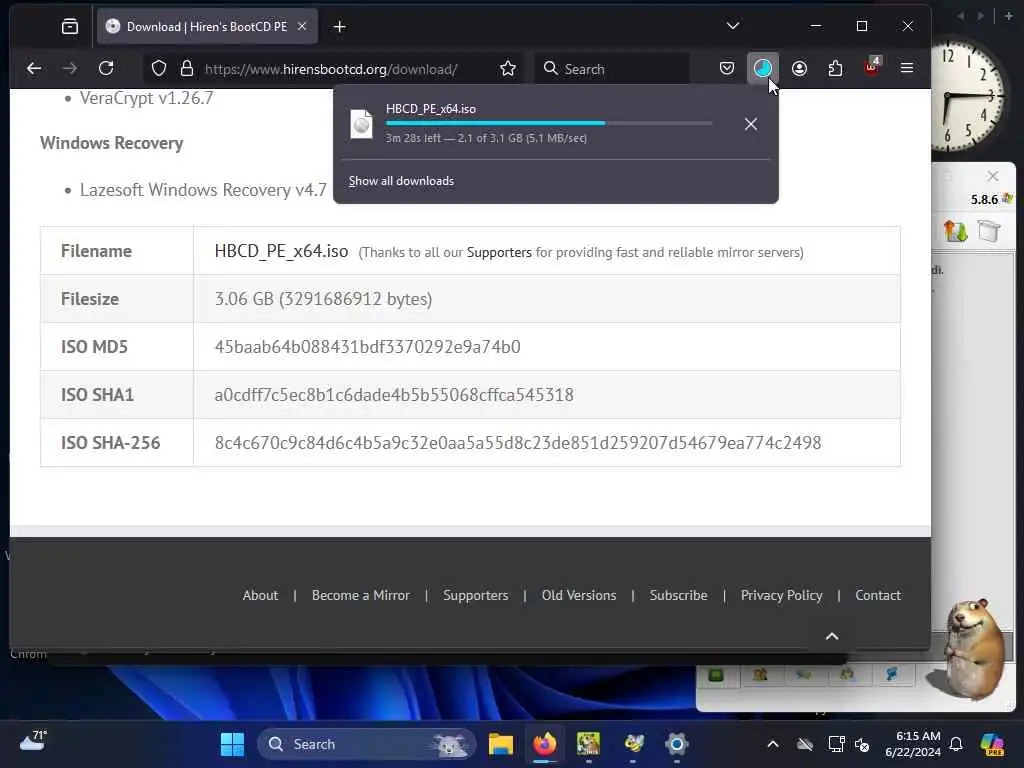
Task: Open the tracking protection shield icon
Action: pos(159,69)
